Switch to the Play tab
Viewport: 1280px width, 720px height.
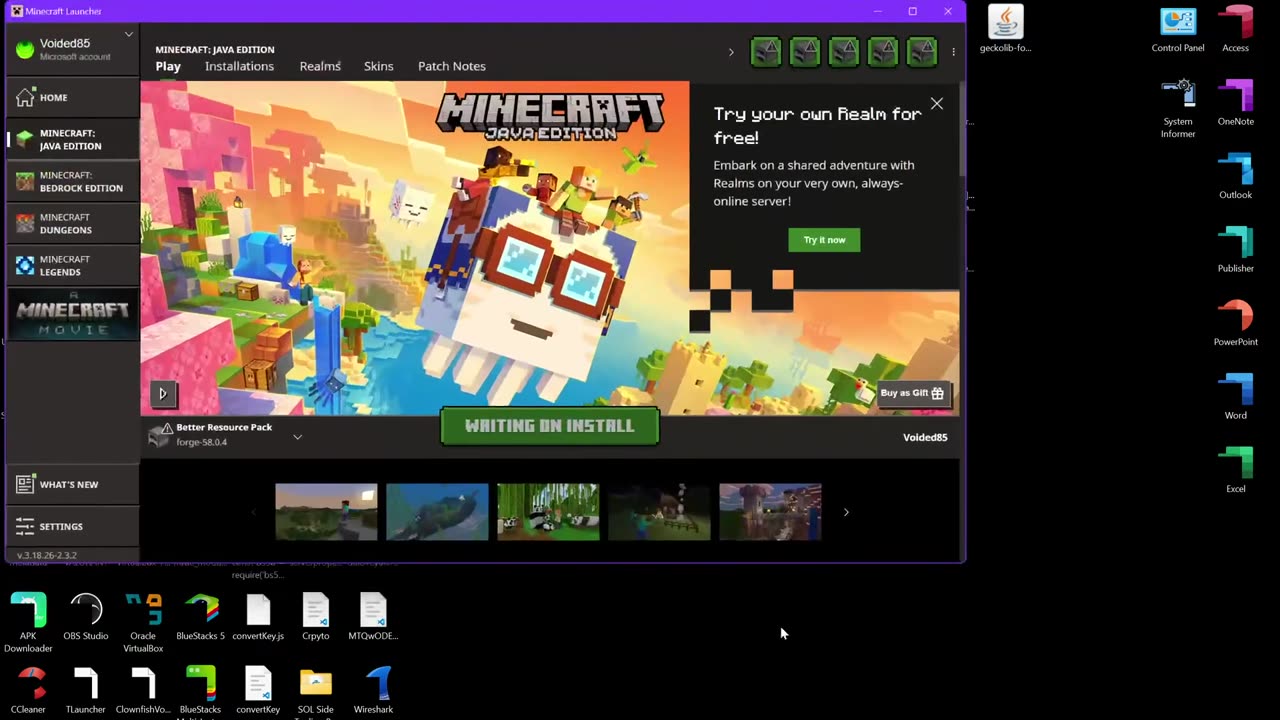168,66
